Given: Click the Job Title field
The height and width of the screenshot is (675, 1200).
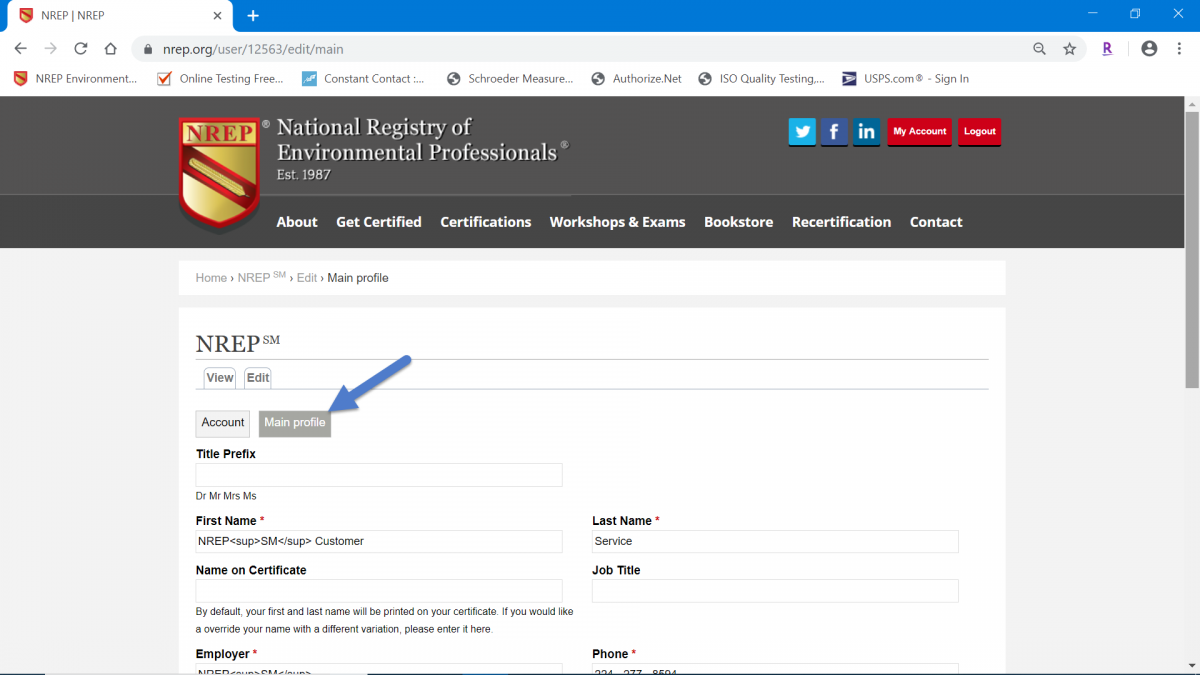Looking at the screenshot, I should (x=775, y=591).
